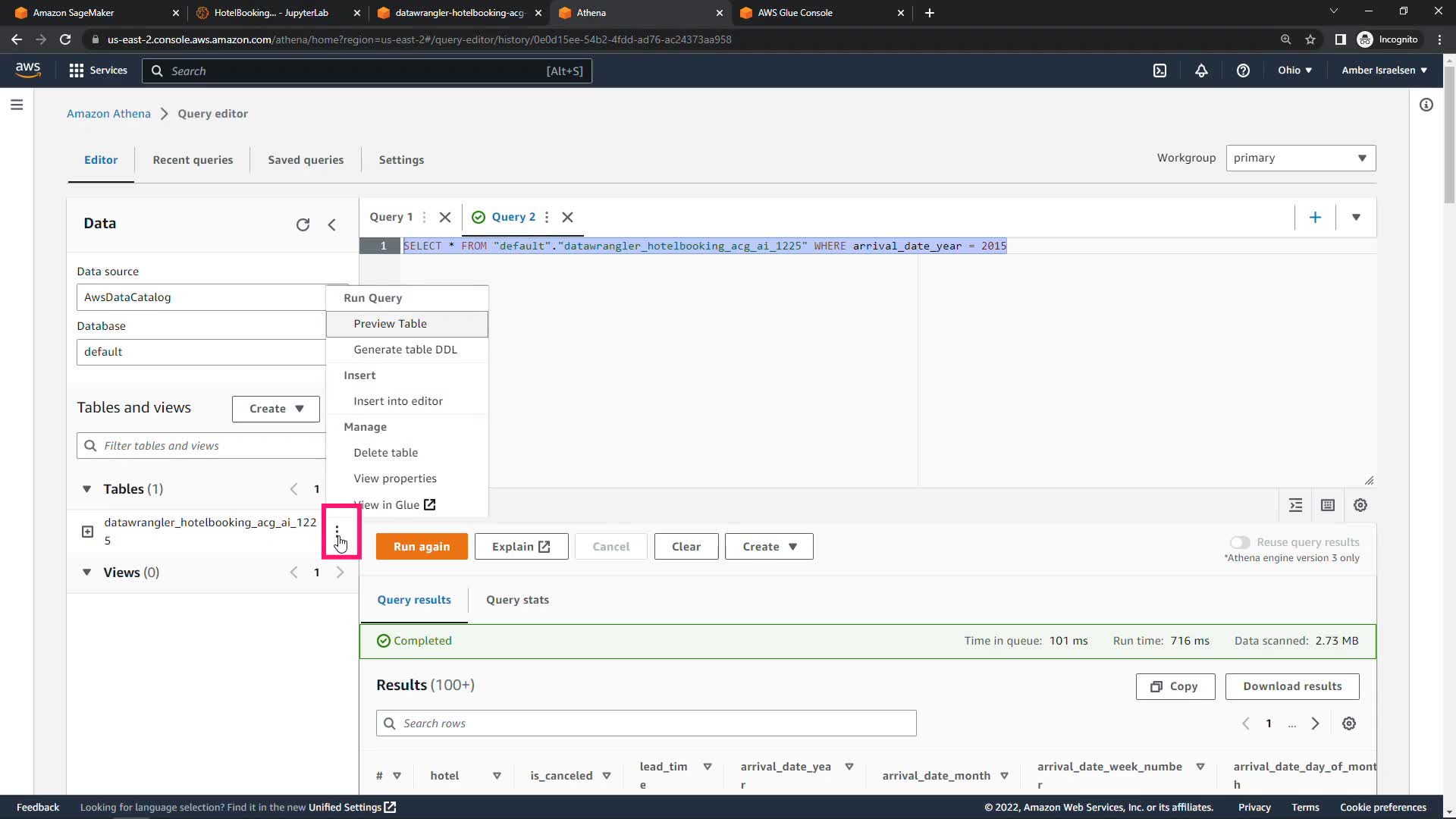This screenshot has height=819, width=1456.
Task: Open the Create tables dropdown
Action: point(276,409)
